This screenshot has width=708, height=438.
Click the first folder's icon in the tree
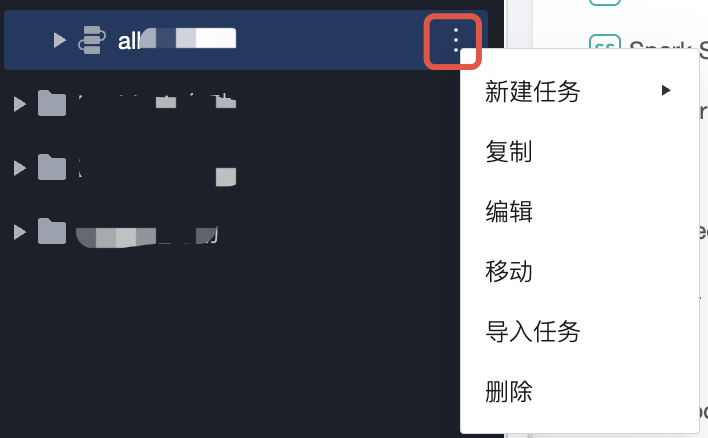tap(52, 103)
